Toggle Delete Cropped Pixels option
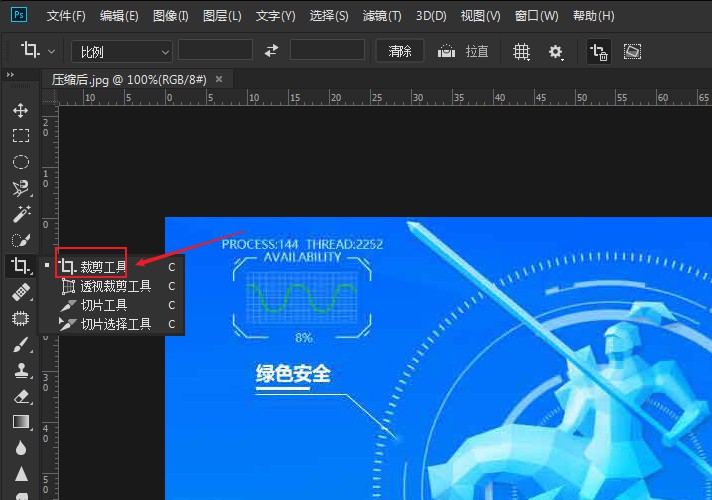 (x=598, y=51)
